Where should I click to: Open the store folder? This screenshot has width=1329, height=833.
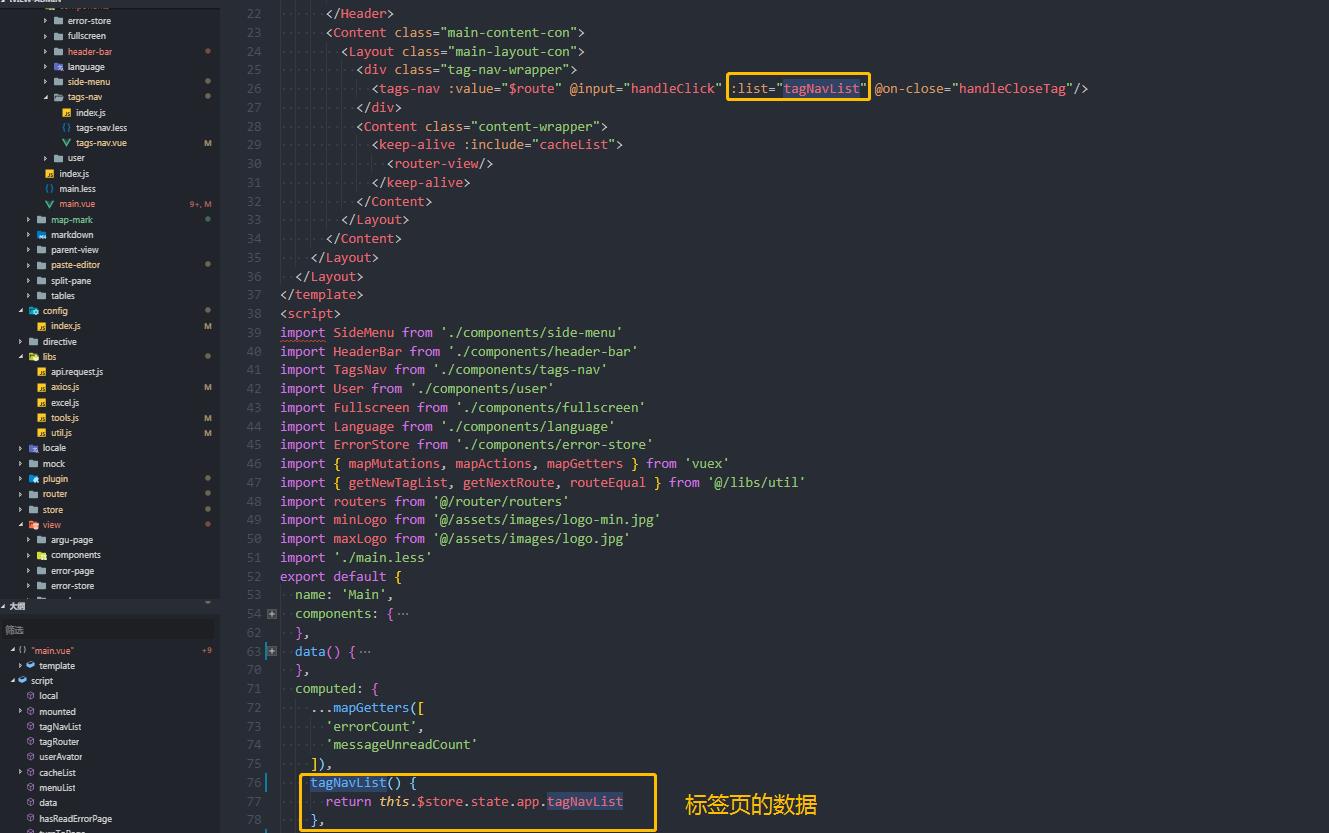[53, 510]
